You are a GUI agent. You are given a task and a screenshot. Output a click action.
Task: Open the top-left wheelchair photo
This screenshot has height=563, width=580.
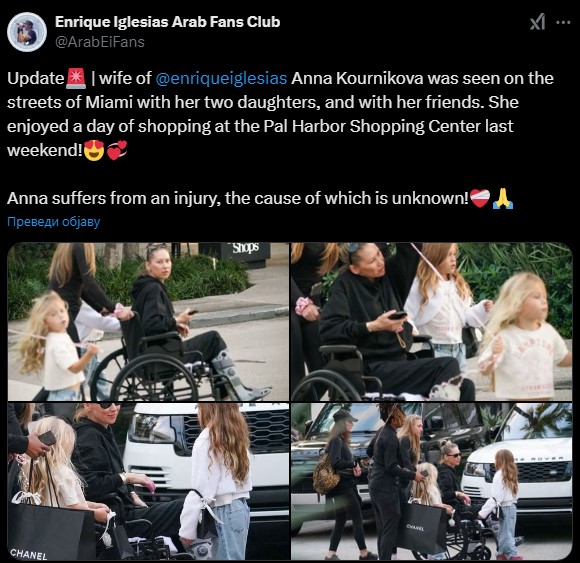pos(148,321)
